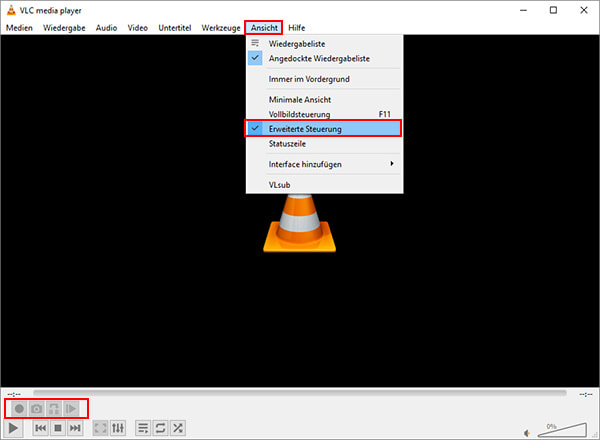600x440 pixels.
Task: Click the volume slider triangle
Action: (562, 430)
